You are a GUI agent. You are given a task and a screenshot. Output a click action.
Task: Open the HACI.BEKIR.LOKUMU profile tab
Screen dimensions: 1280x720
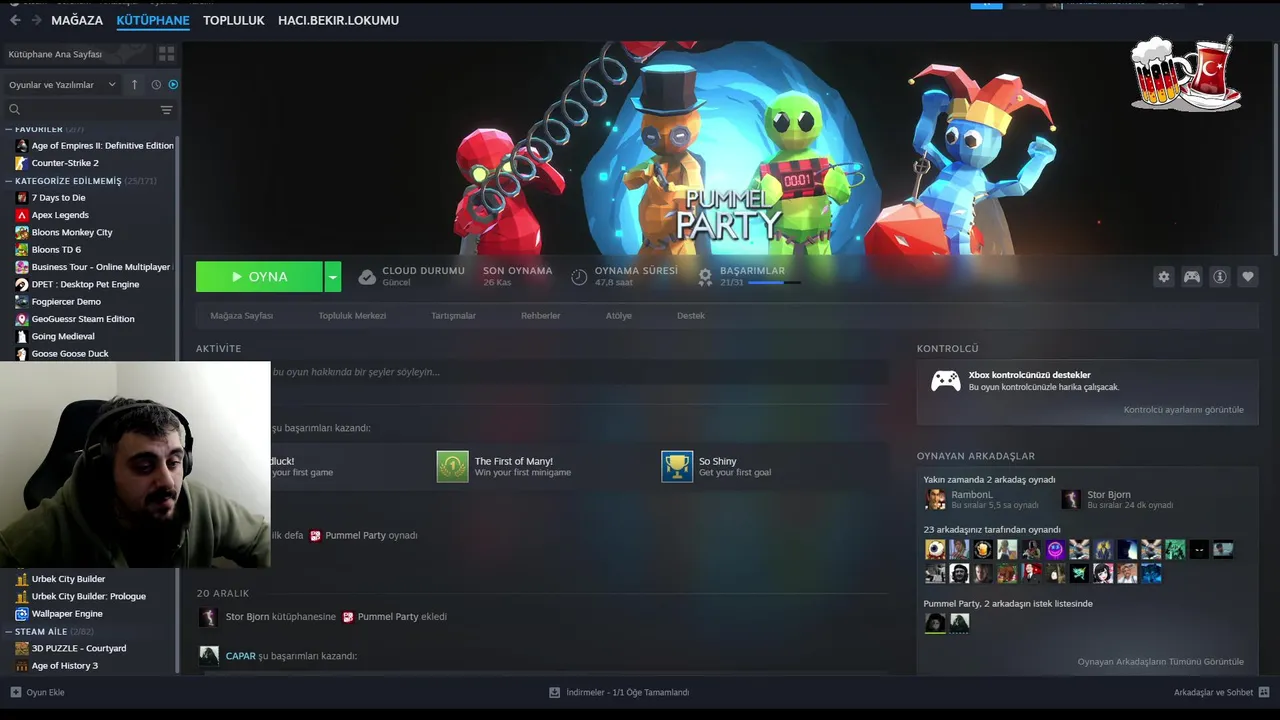tap(338, 20)
